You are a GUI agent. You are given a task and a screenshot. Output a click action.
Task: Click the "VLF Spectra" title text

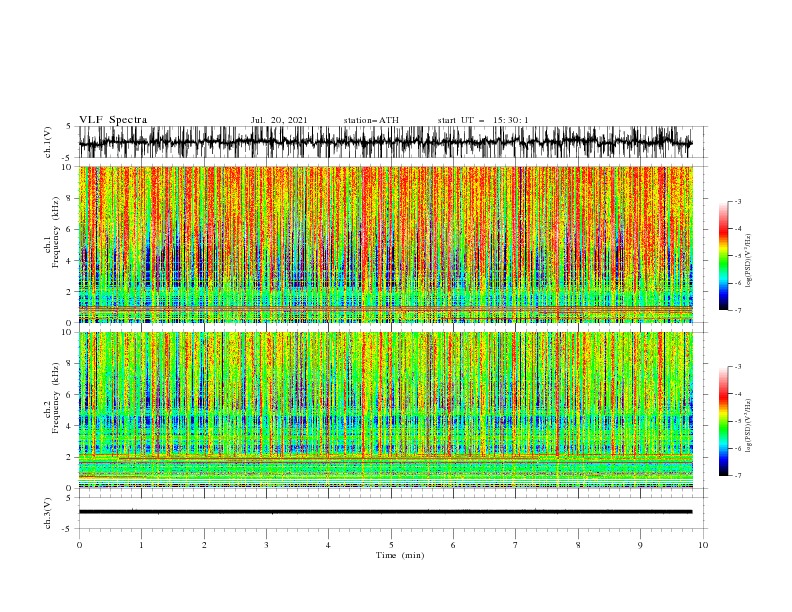pos(113,120)
